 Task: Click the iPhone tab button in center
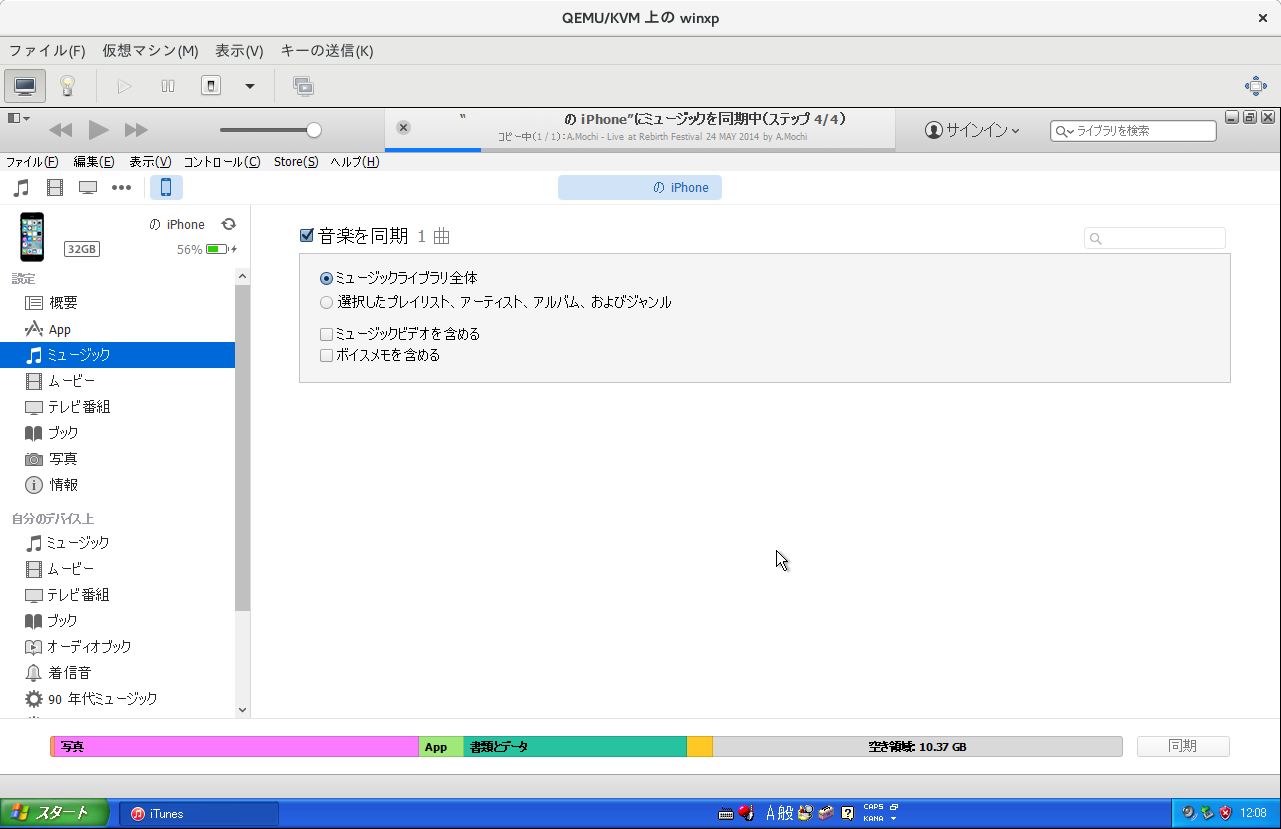(x=640, y=187)
